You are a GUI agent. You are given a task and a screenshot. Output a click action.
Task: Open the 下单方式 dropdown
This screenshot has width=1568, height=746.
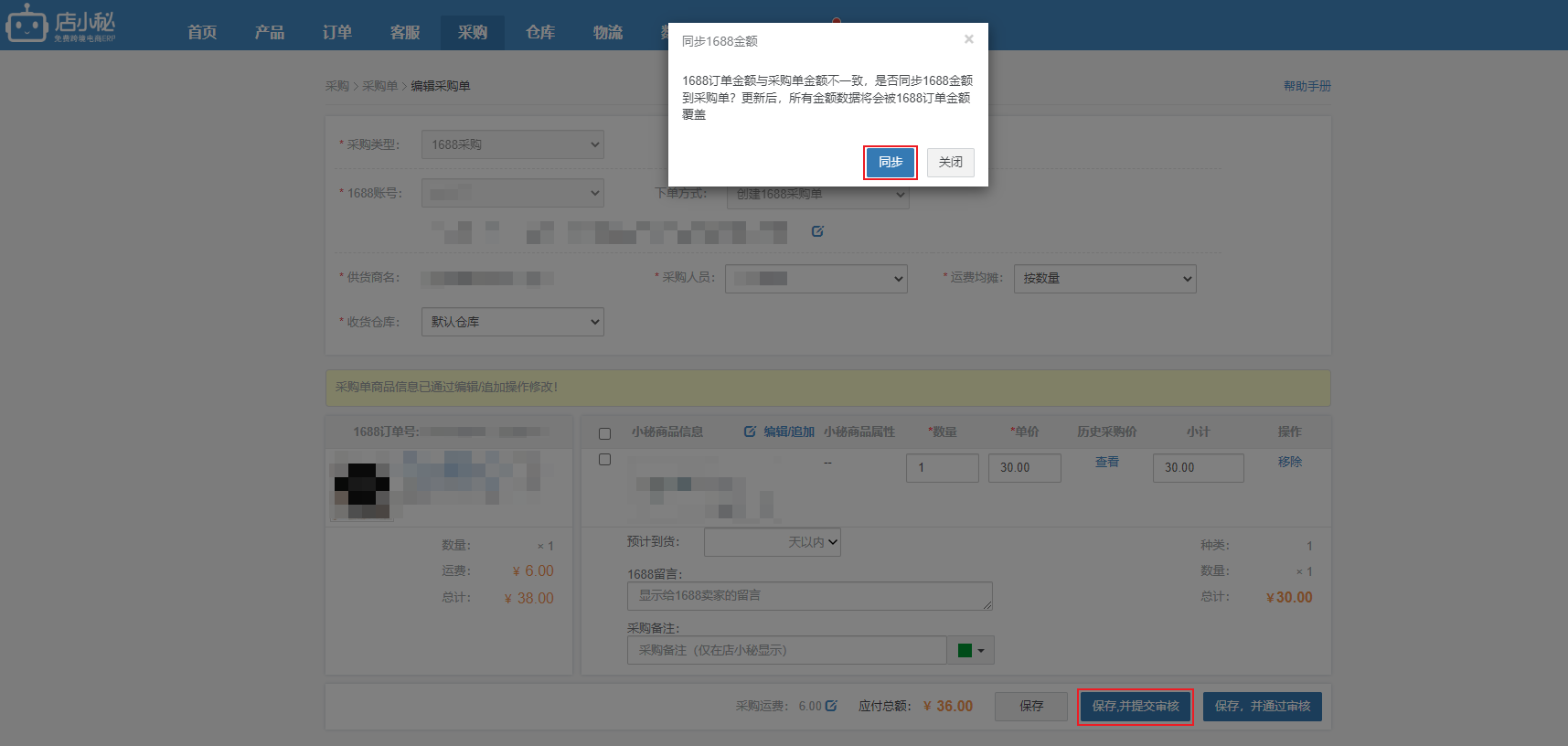(817, 194)
